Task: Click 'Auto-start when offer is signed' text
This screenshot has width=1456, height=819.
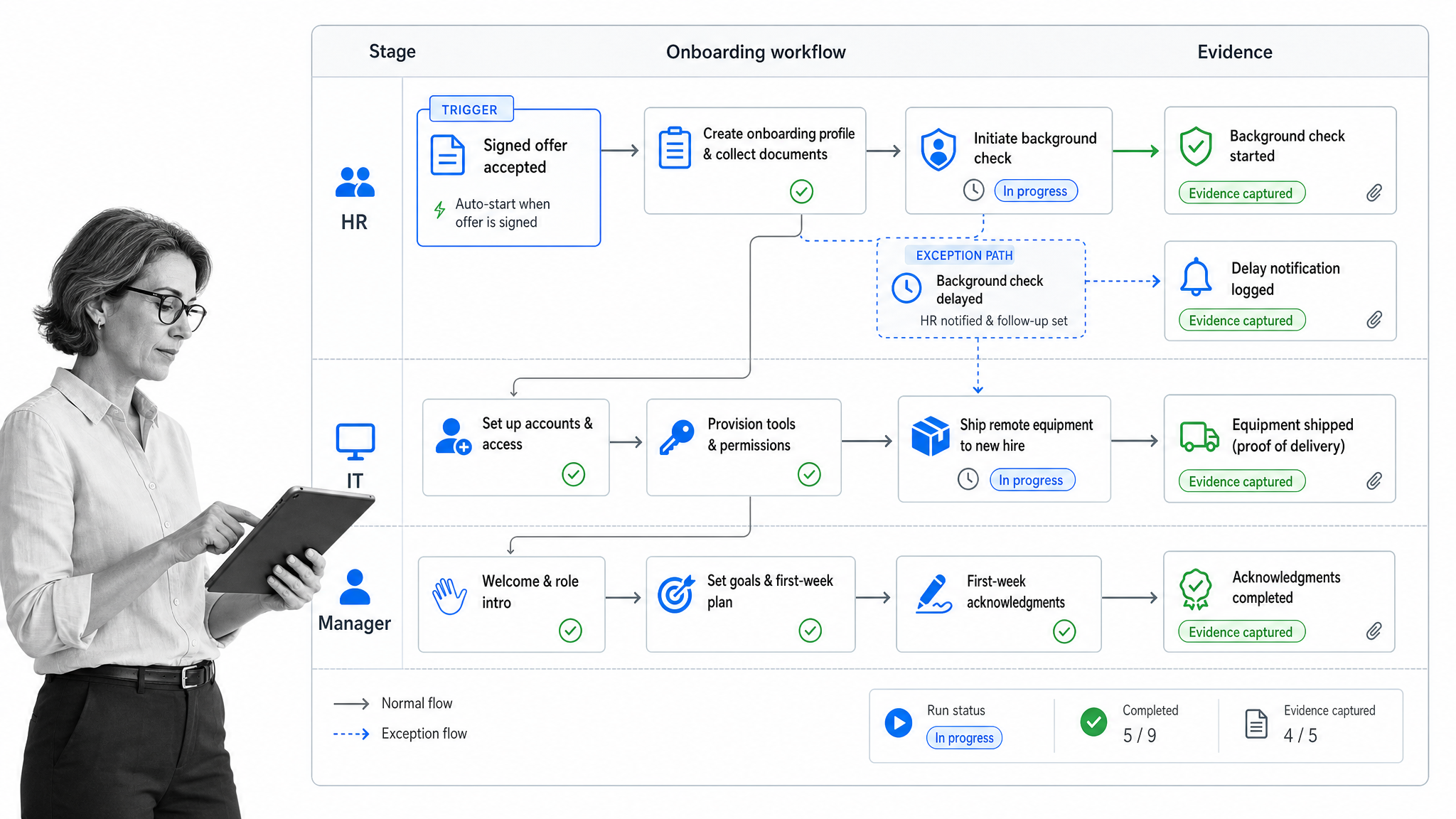Action: coord(503,213)
